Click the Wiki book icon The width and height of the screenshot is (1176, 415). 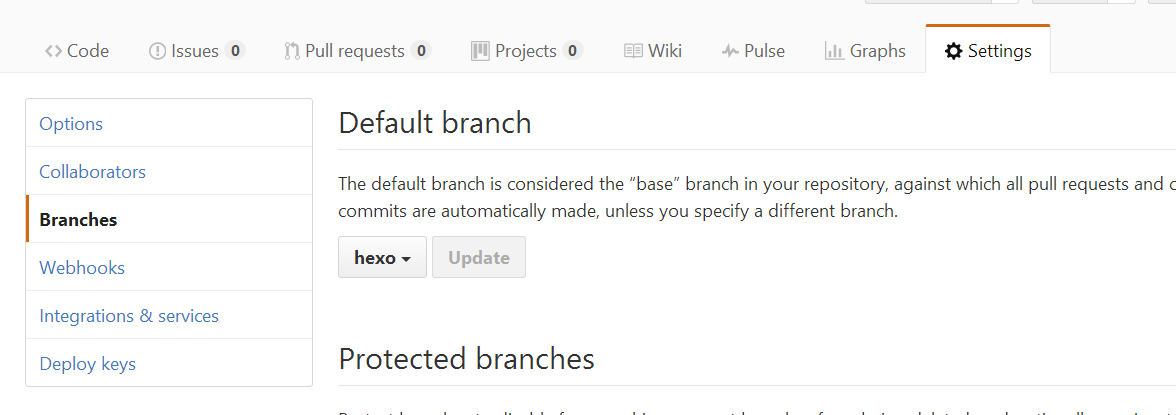tap(633, 51)
